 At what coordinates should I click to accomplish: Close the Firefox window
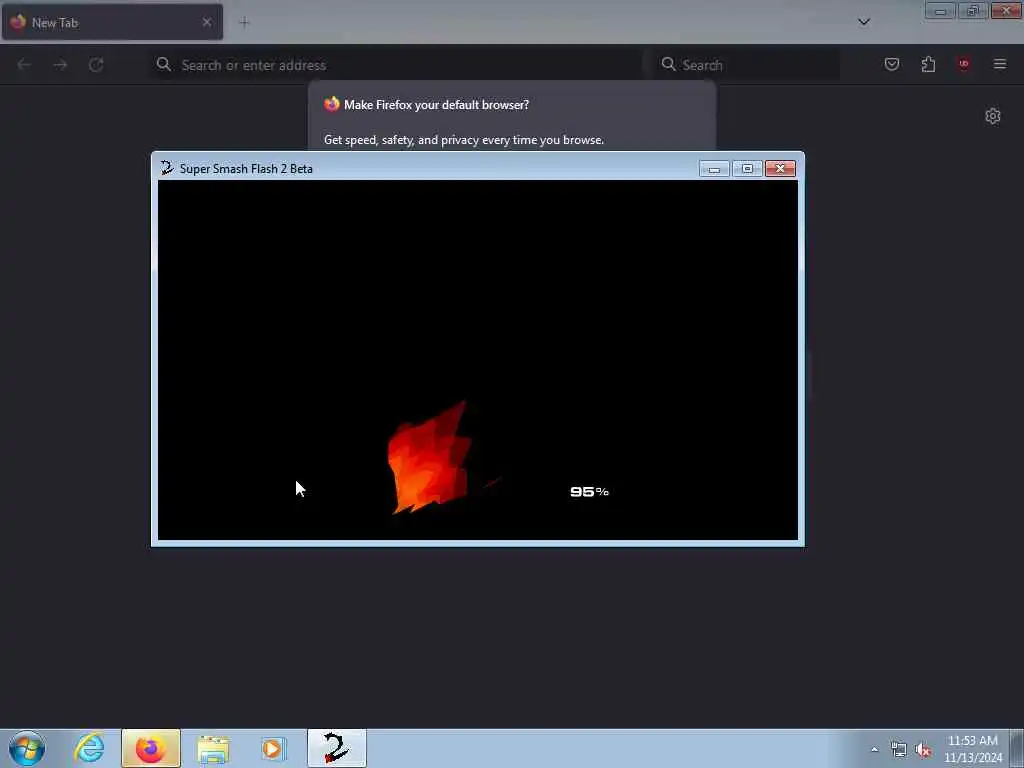coord(1006,10)
